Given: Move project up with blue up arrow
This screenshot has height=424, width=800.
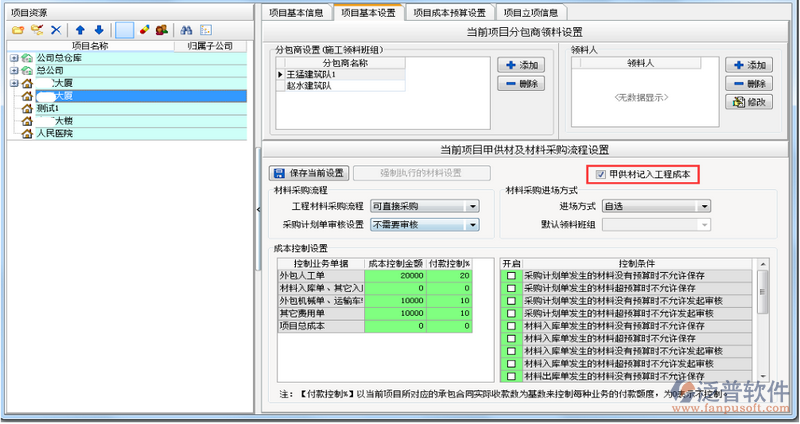Looking at the screenshot, I should coord(80,30).
